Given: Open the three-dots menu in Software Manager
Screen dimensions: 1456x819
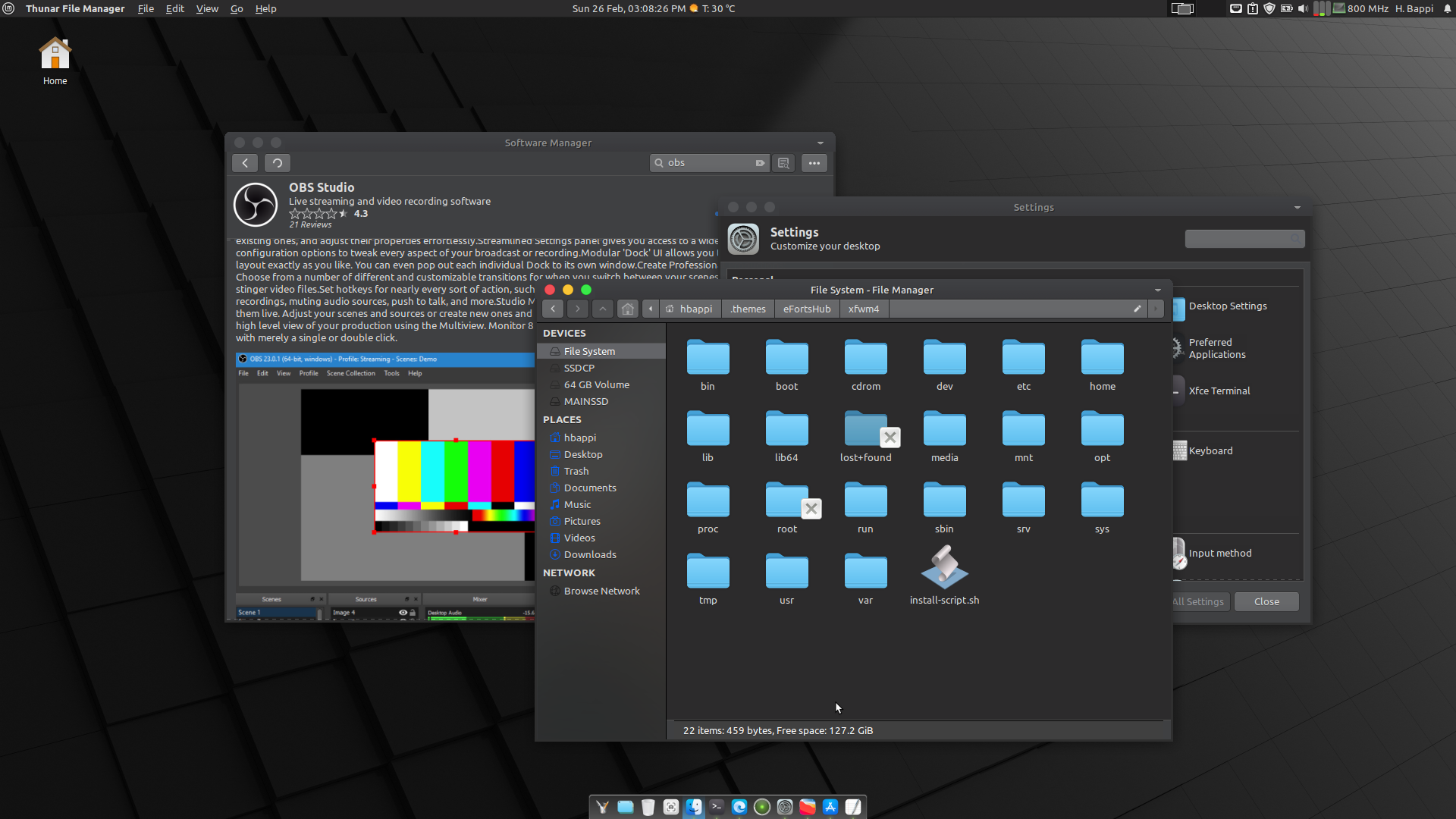Looking at the screenshot, I should [x=814, y=163].
